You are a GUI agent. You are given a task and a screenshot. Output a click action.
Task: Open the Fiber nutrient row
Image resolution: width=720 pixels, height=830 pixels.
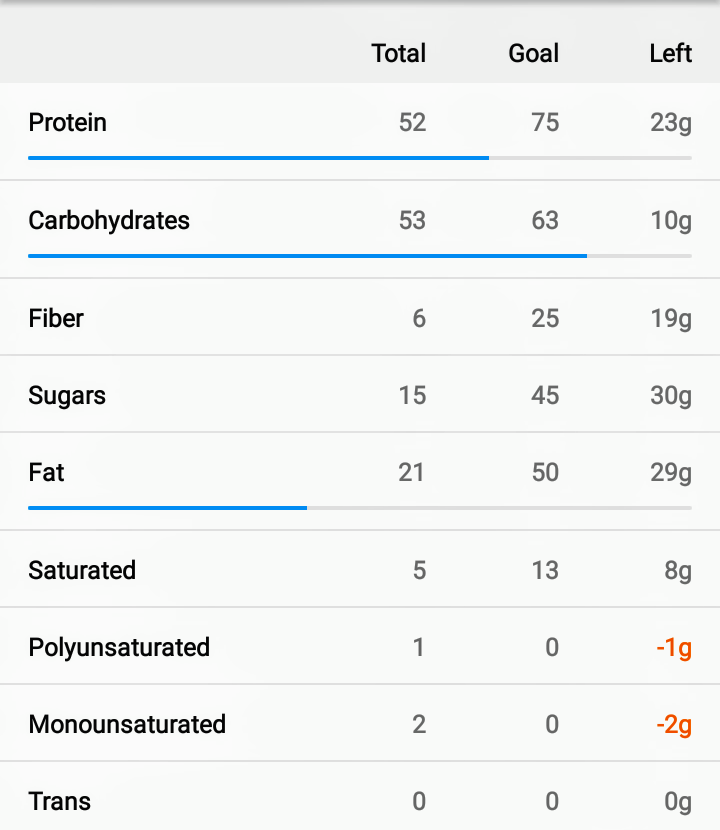(360, 317)
